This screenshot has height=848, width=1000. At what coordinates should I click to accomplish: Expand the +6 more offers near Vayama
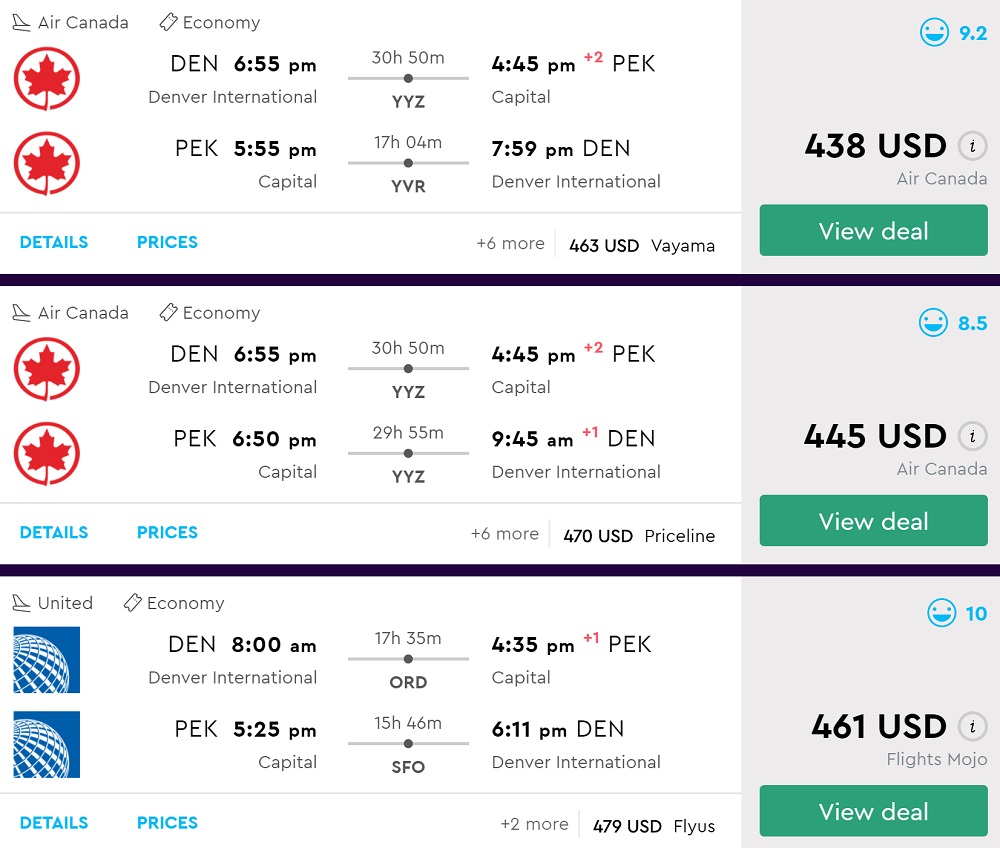(510, 244)
